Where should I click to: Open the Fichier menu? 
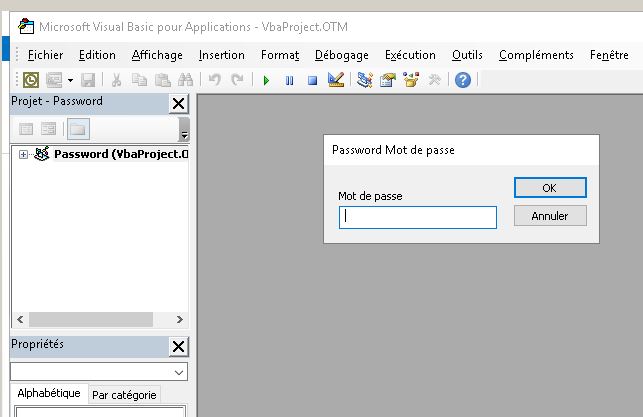[x=45, y=55]
